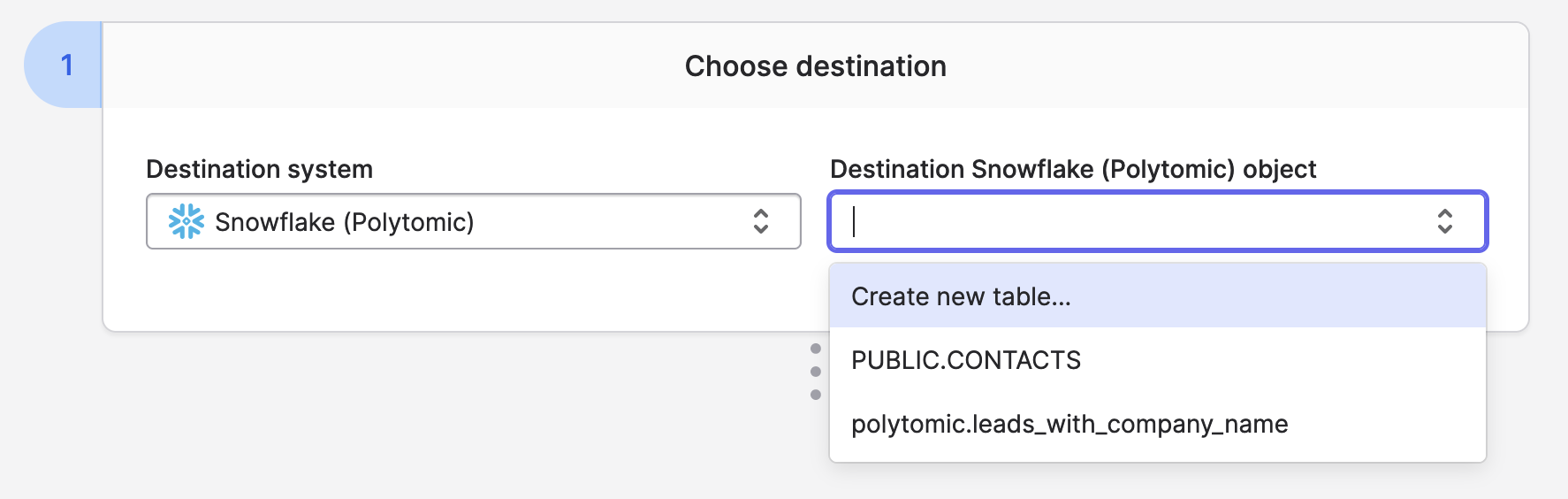This screenshot has width=1568, height=499.
Task: Click empty header area left of Choose destination
Action: pos(354,66)
